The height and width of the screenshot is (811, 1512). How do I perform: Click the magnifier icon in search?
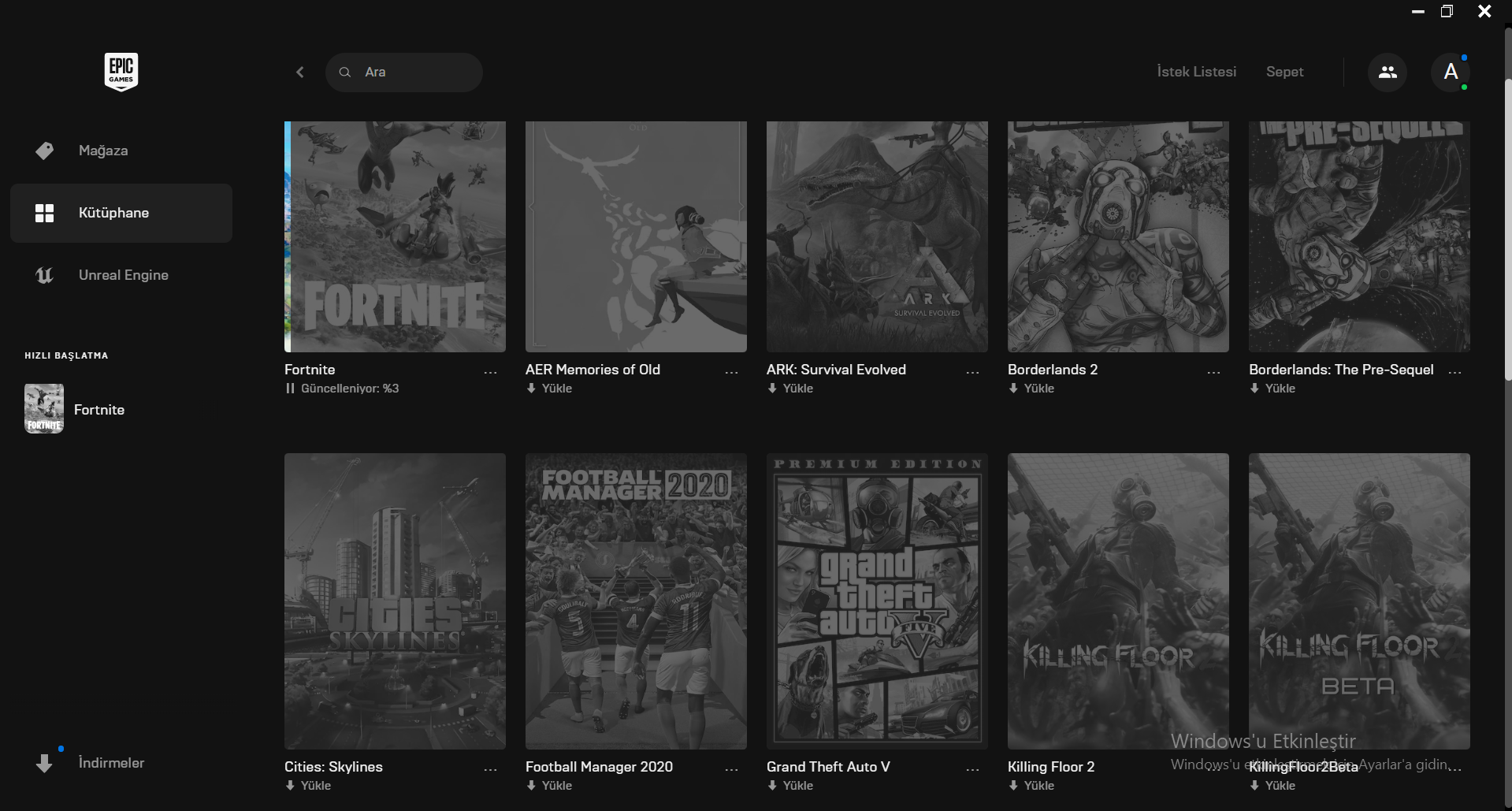coord(345,73)
